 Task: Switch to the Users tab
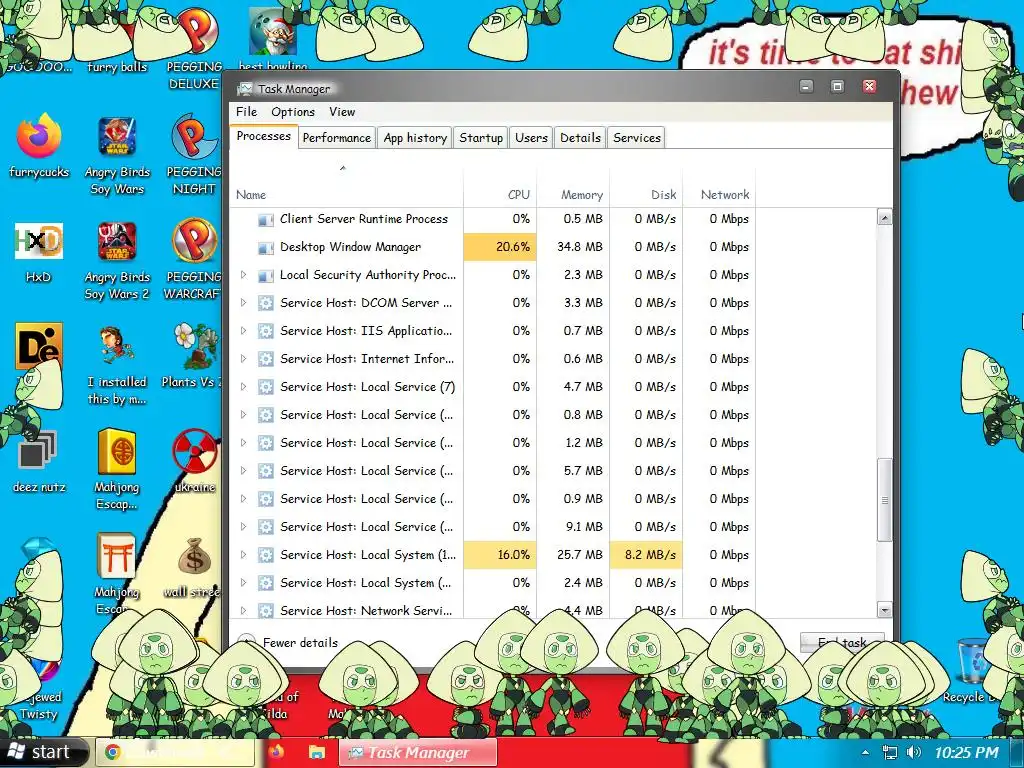(x=531, y=138)
